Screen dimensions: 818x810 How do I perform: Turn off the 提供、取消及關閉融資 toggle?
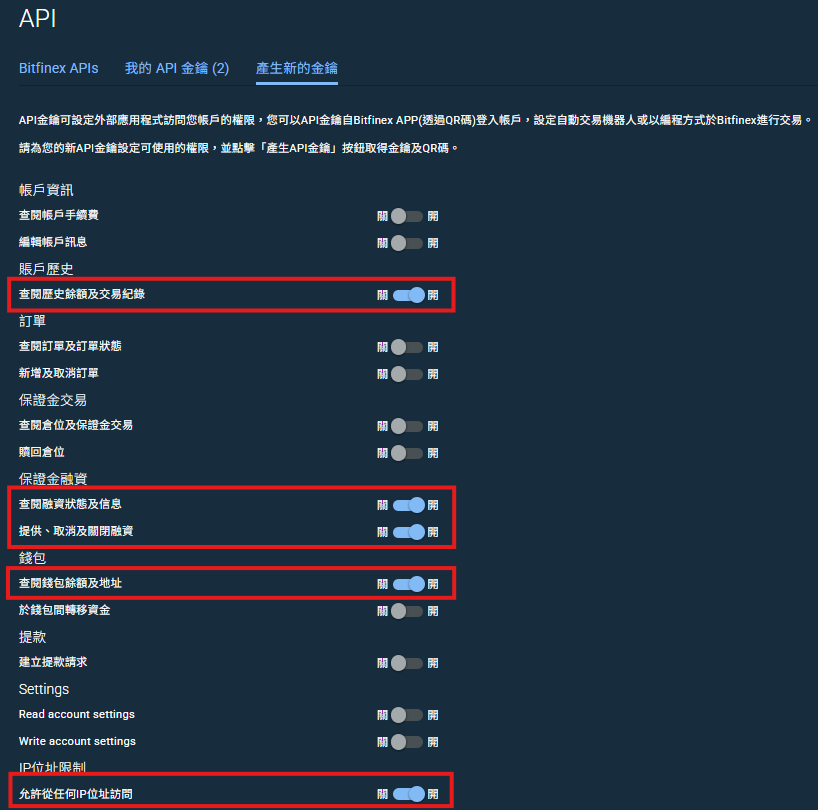(408, 532)
